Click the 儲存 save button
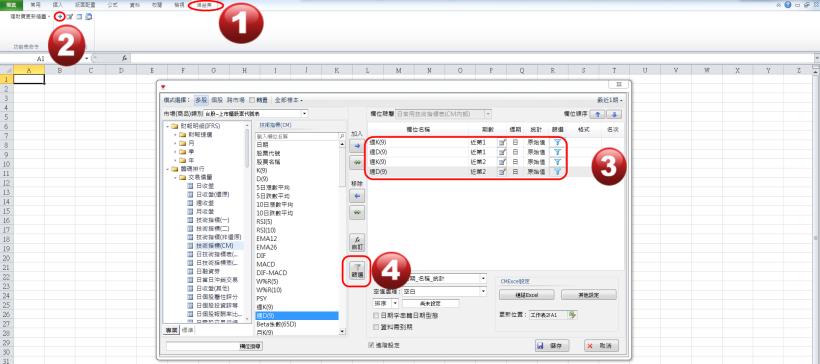The height and width of the screenshot is (364, 820). pos(551,346)
